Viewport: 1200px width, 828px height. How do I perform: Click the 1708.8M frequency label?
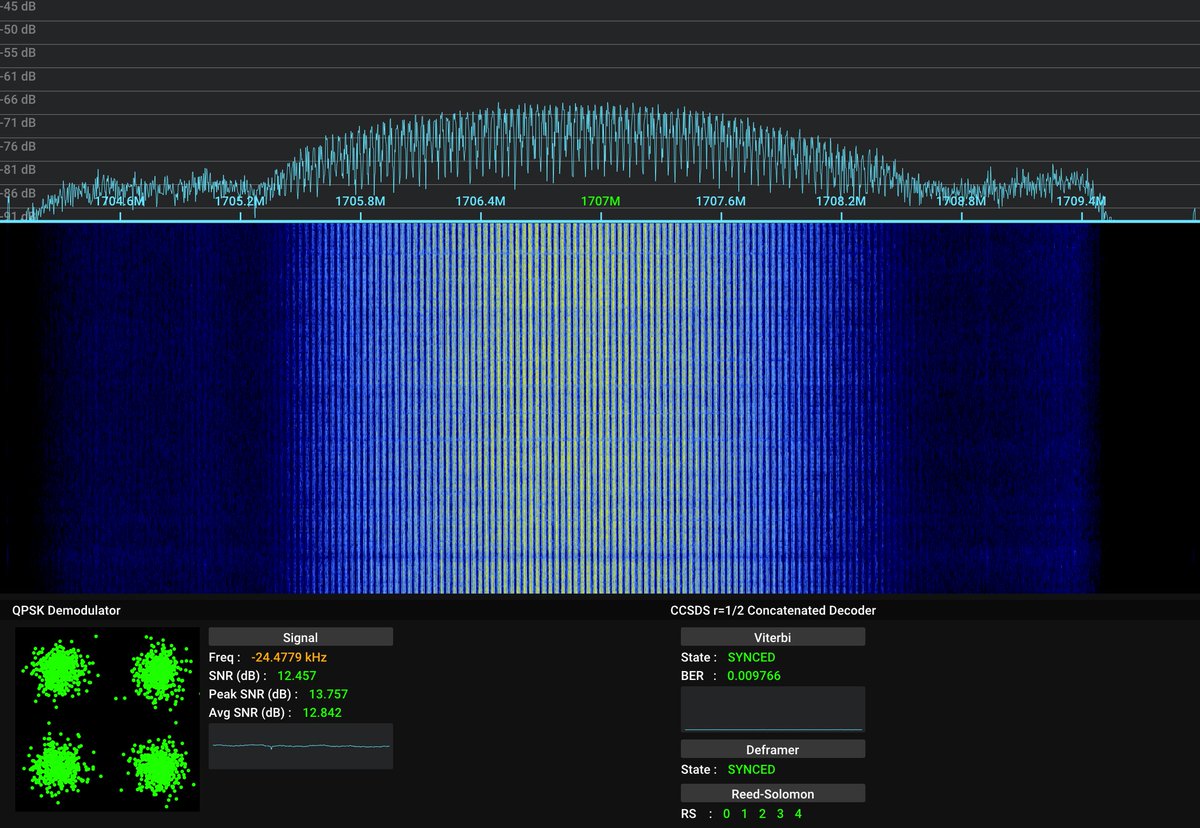(961, 201)
